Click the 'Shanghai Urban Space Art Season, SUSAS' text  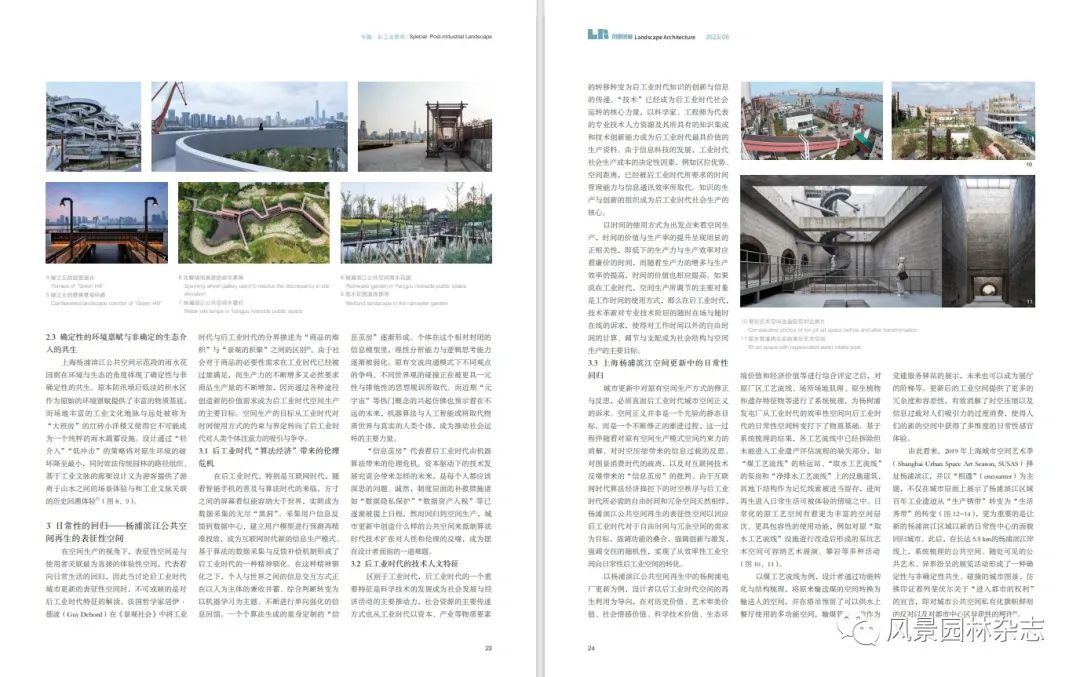959,464
